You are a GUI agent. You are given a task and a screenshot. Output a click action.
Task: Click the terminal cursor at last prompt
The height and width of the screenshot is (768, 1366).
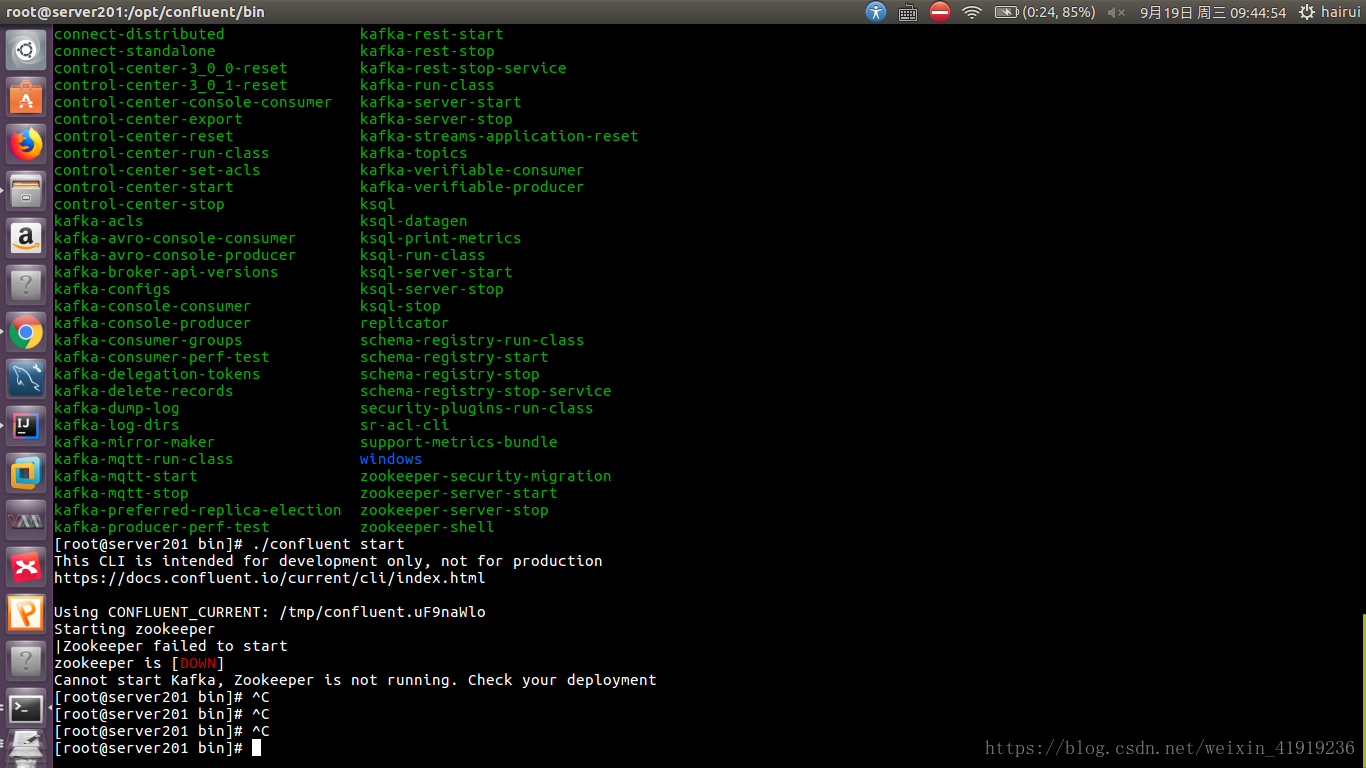(256, 748)
